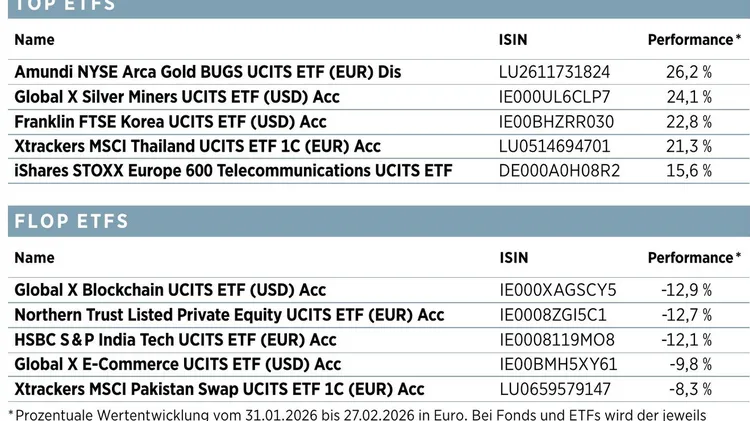The image size is (750, 421).
Task: Select ISIN IE000UL6CLP7
Action: tap(554, 97)
